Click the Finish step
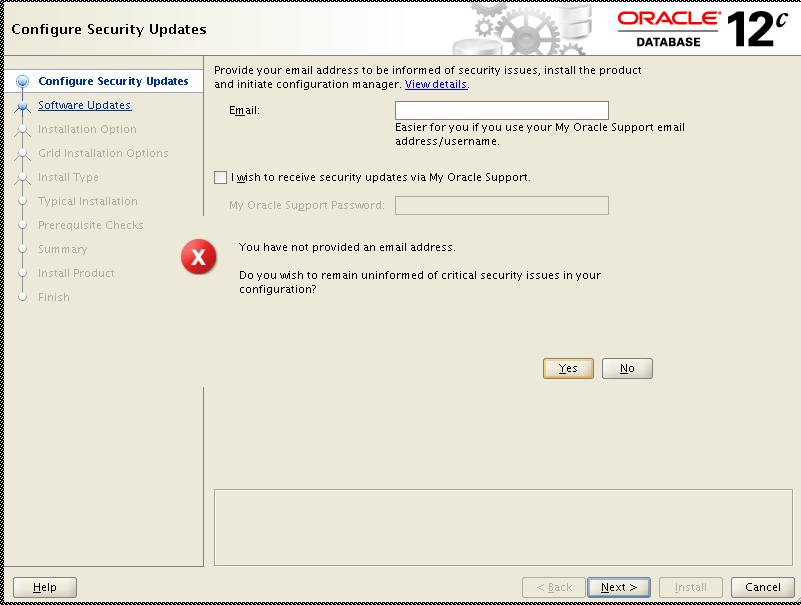 (54, 297)
